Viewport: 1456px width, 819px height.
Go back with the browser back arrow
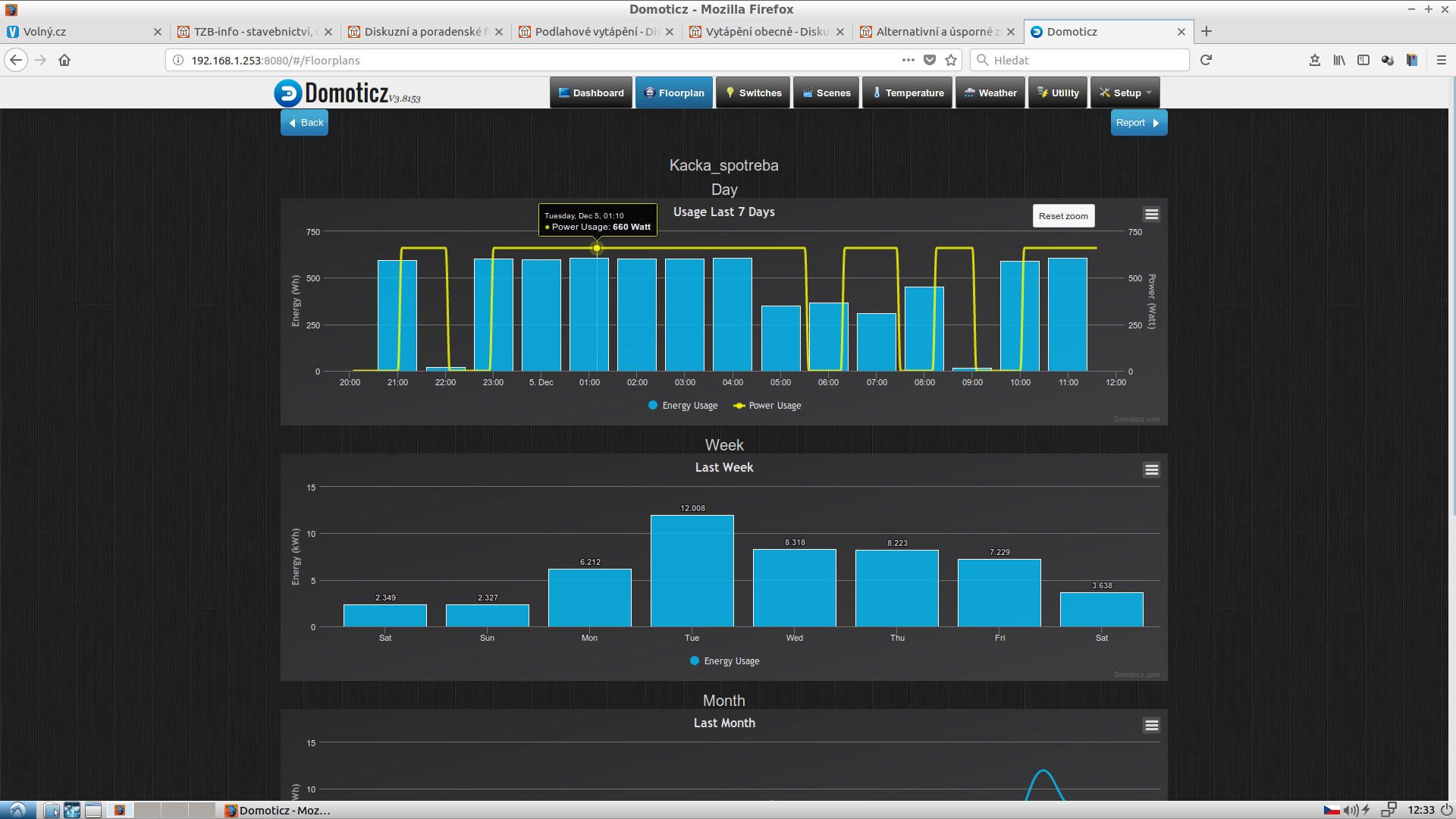pyautogui.click(x=16, y=60)
